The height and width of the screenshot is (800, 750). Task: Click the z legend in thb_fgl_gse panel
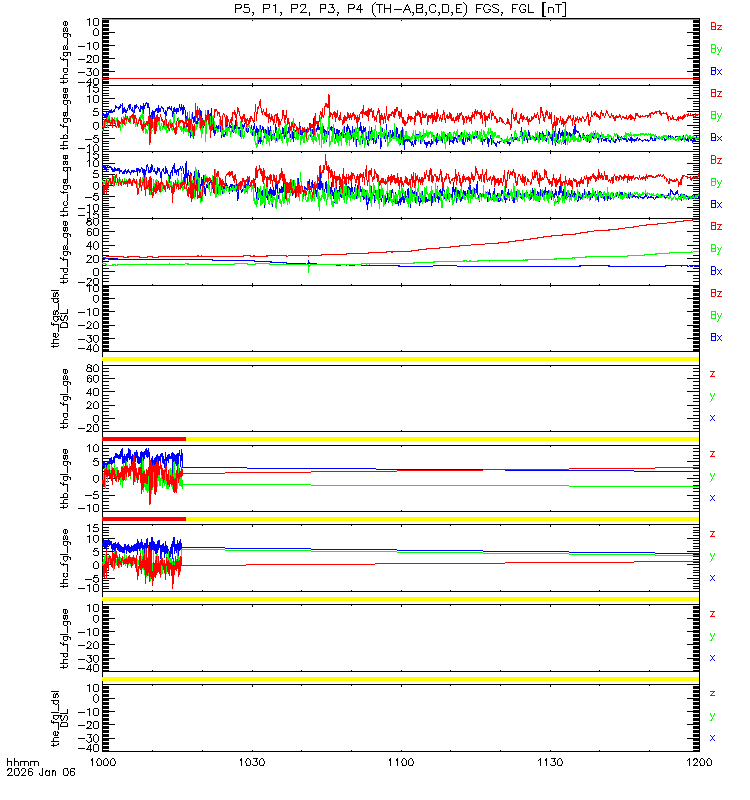(x=712, y=455)
